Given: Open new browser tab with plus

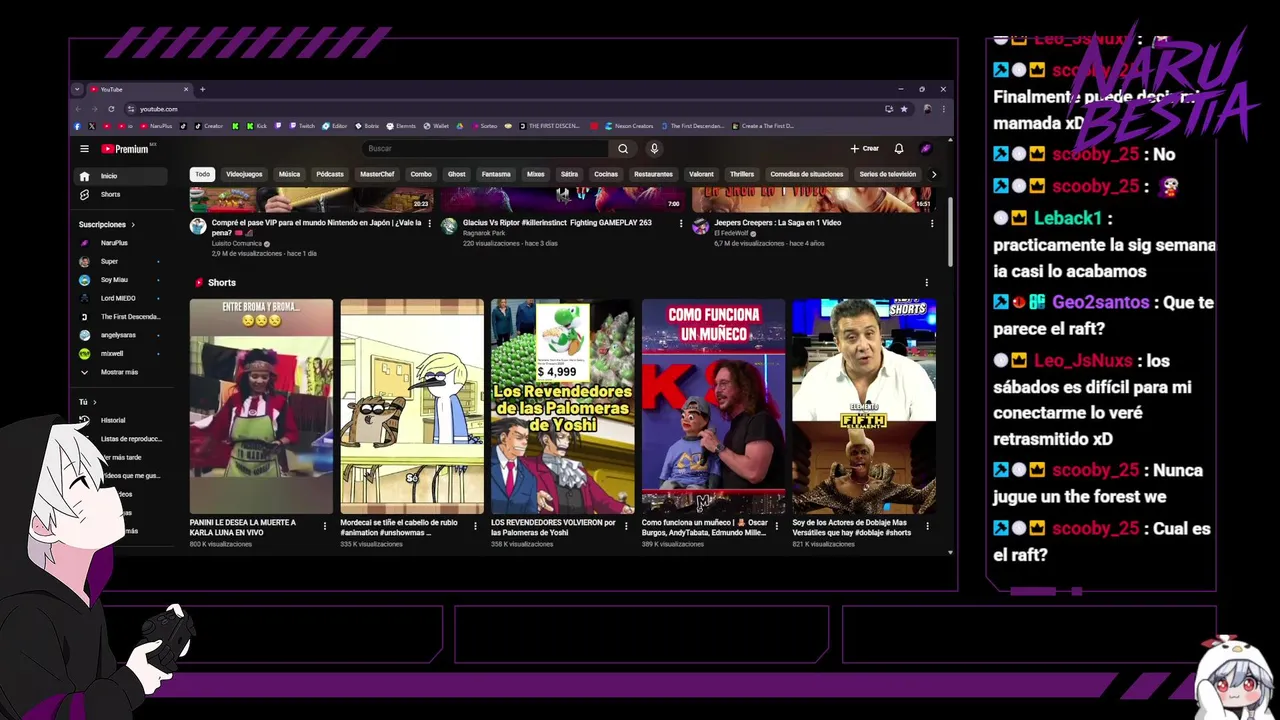Looking at the screenshot, I should click(x=202, y=89).
